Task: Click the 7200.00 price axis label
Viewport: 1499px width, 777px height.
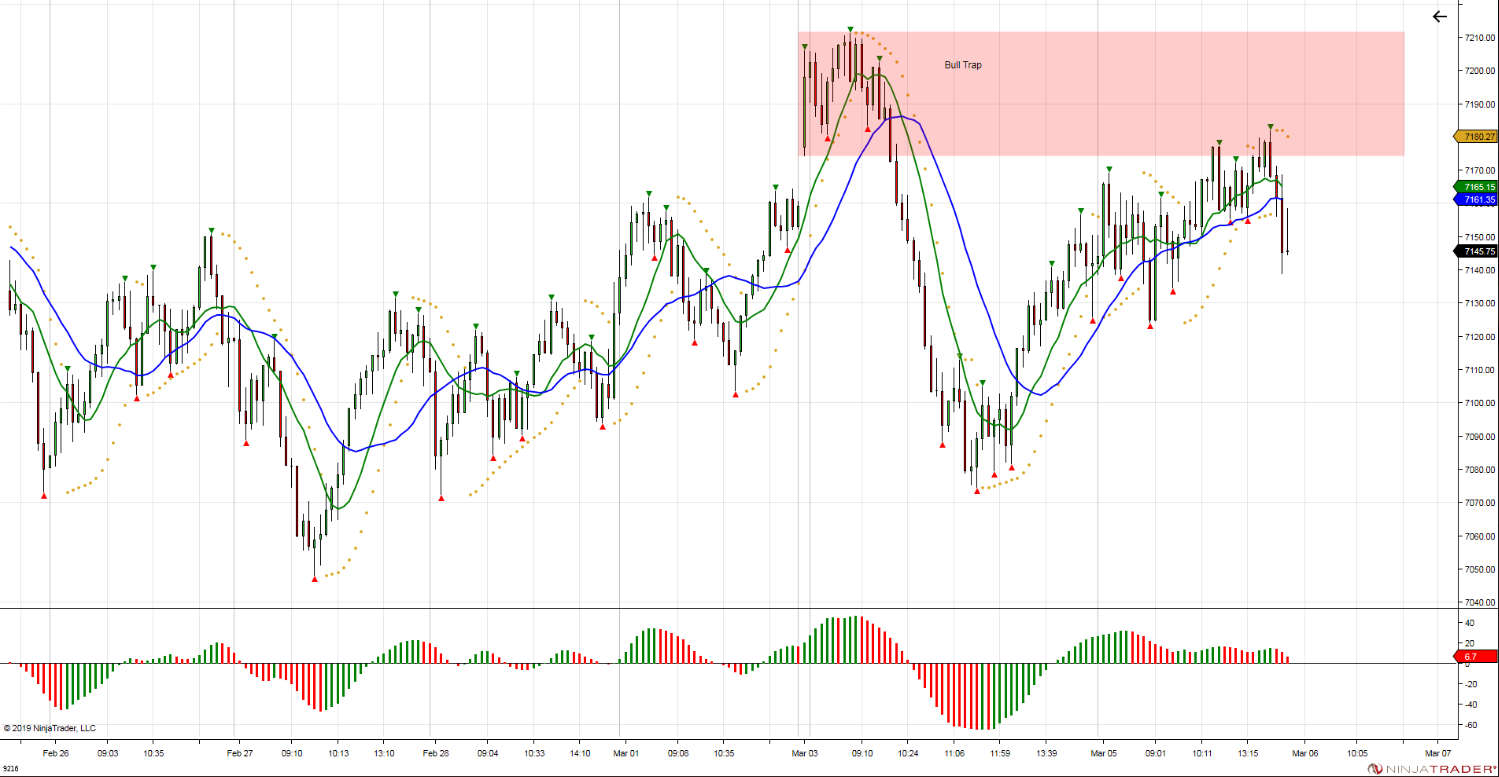Action: click(1479, 71)
